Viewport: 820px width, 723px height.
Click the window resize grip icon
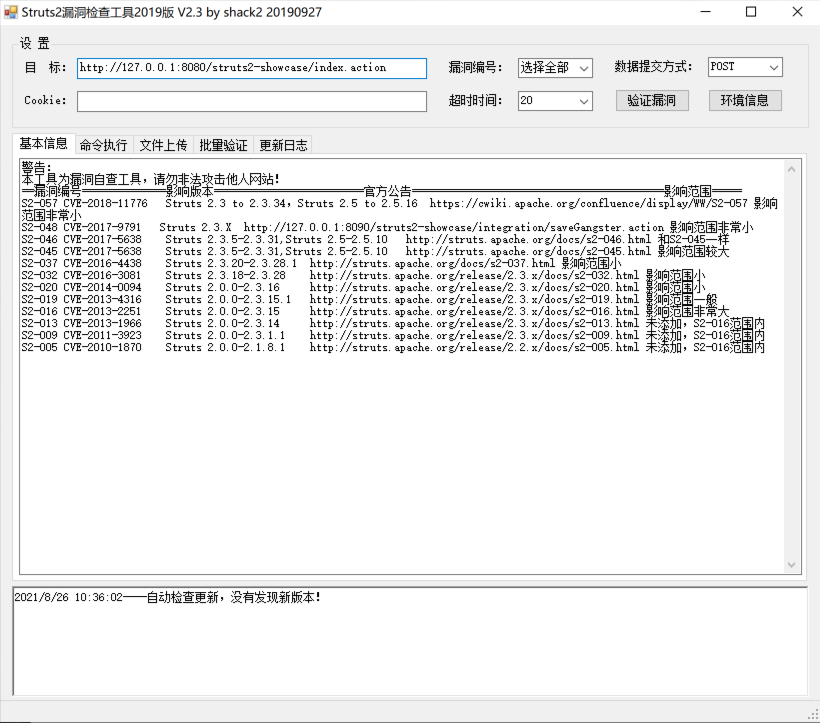[813, 715]
